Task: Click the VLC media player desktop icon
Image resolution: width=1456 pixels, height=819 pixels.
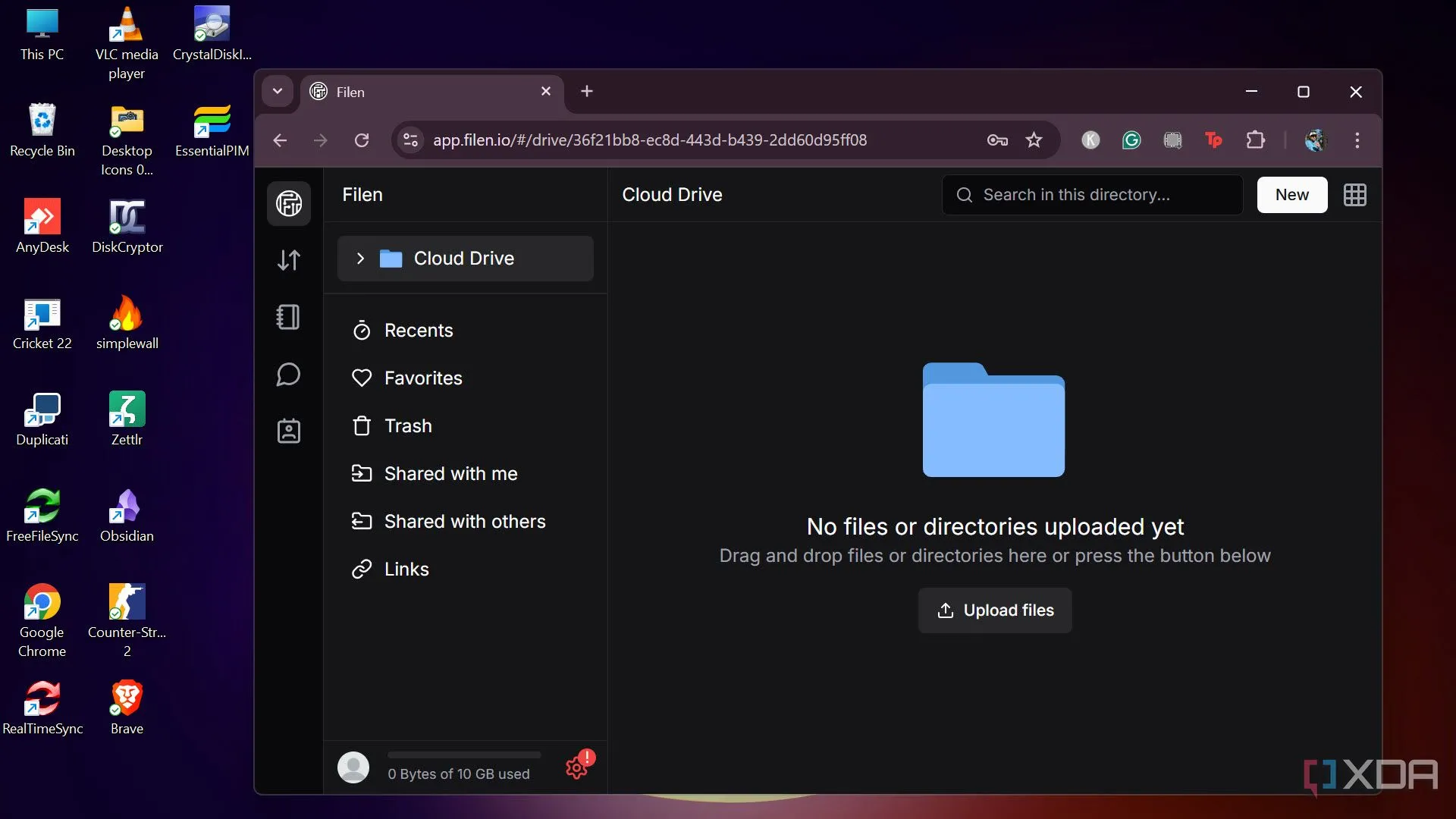Action: click(x=127, y=44)
